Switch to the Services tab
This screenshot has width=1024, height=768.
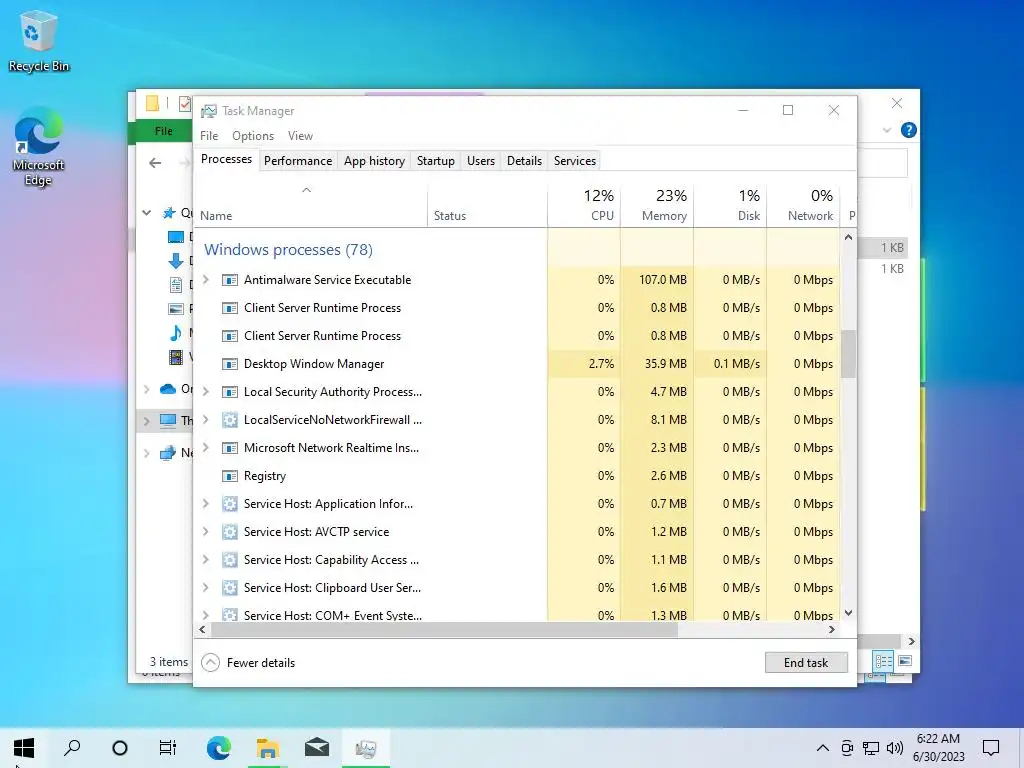575,161
